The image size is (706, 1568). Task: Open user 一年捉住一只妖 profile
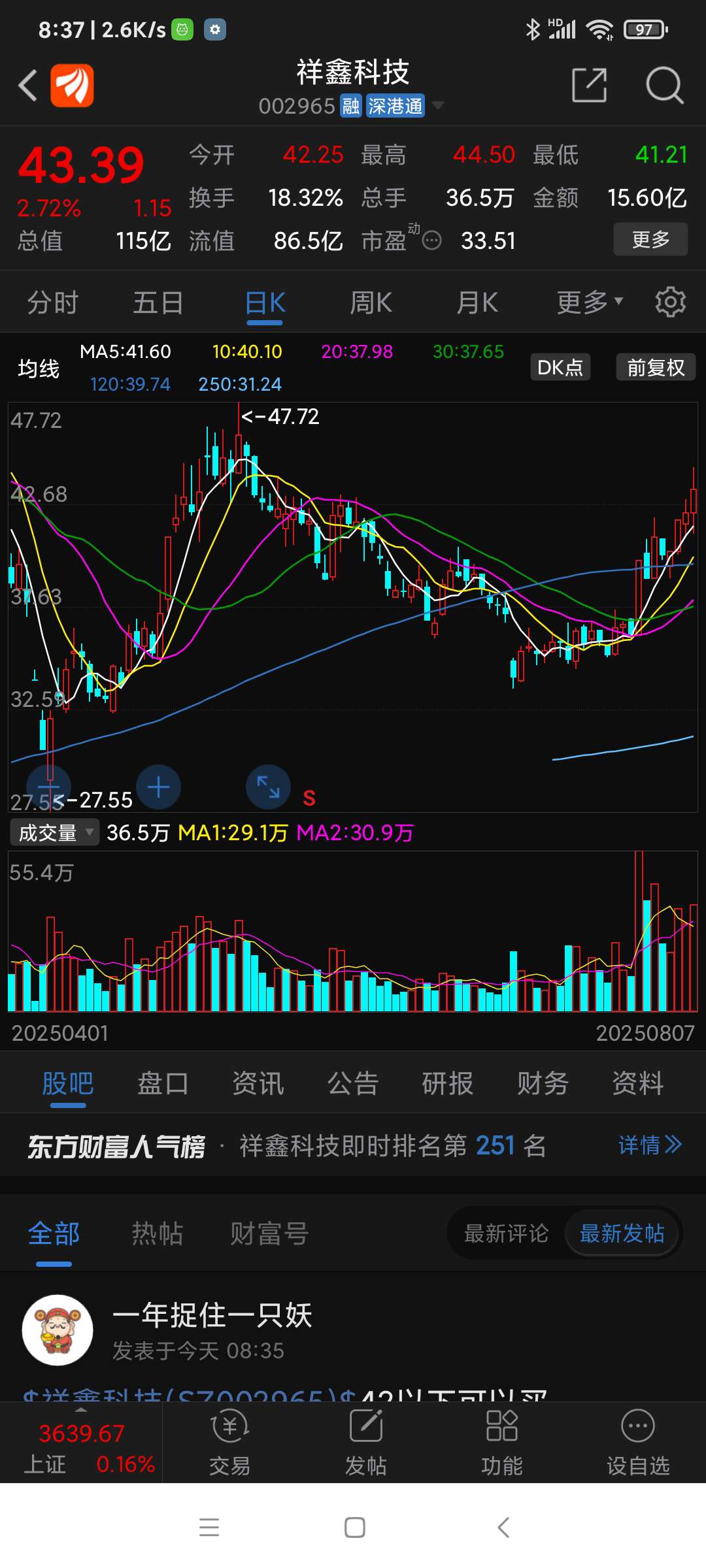click(x=212, y=1315)
